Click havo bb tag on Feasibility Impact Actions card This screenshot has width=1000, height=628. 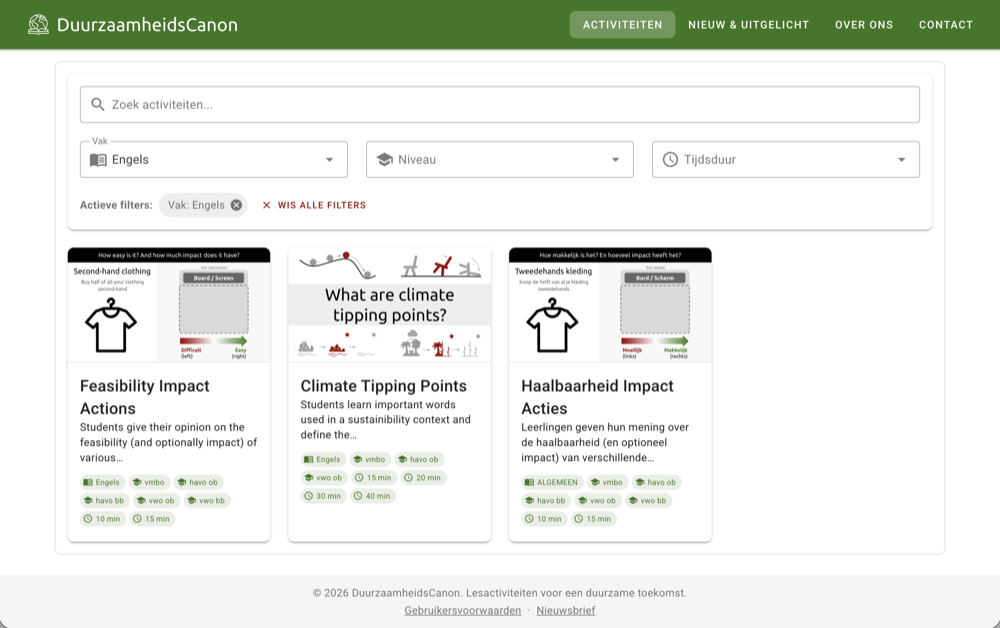tap(103, 500)
